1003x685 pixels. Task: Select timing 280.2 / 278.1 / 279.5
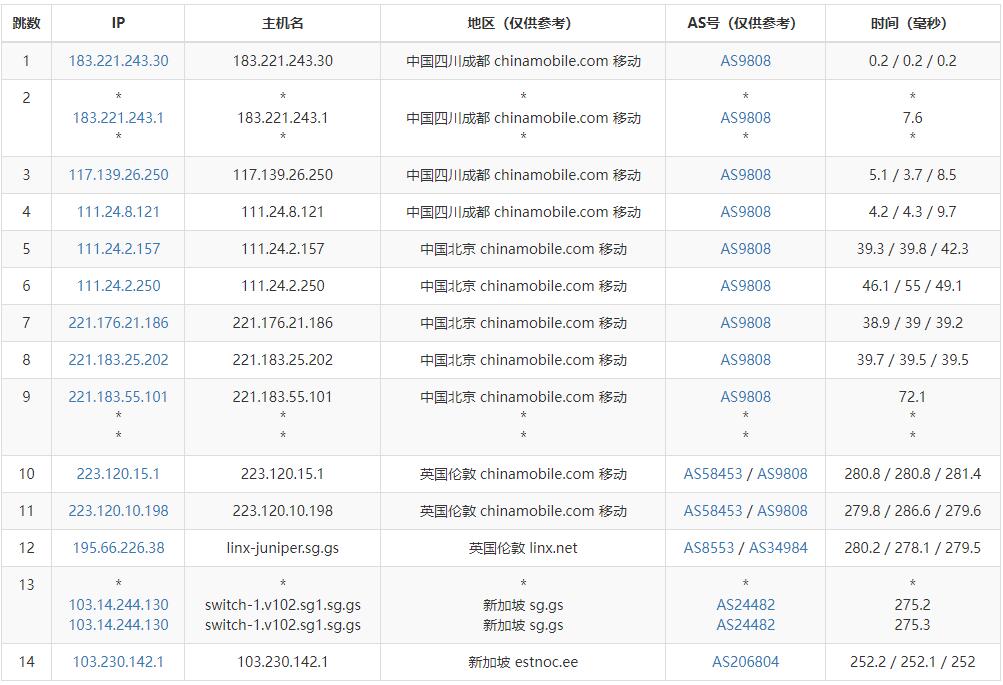point(912,548)
